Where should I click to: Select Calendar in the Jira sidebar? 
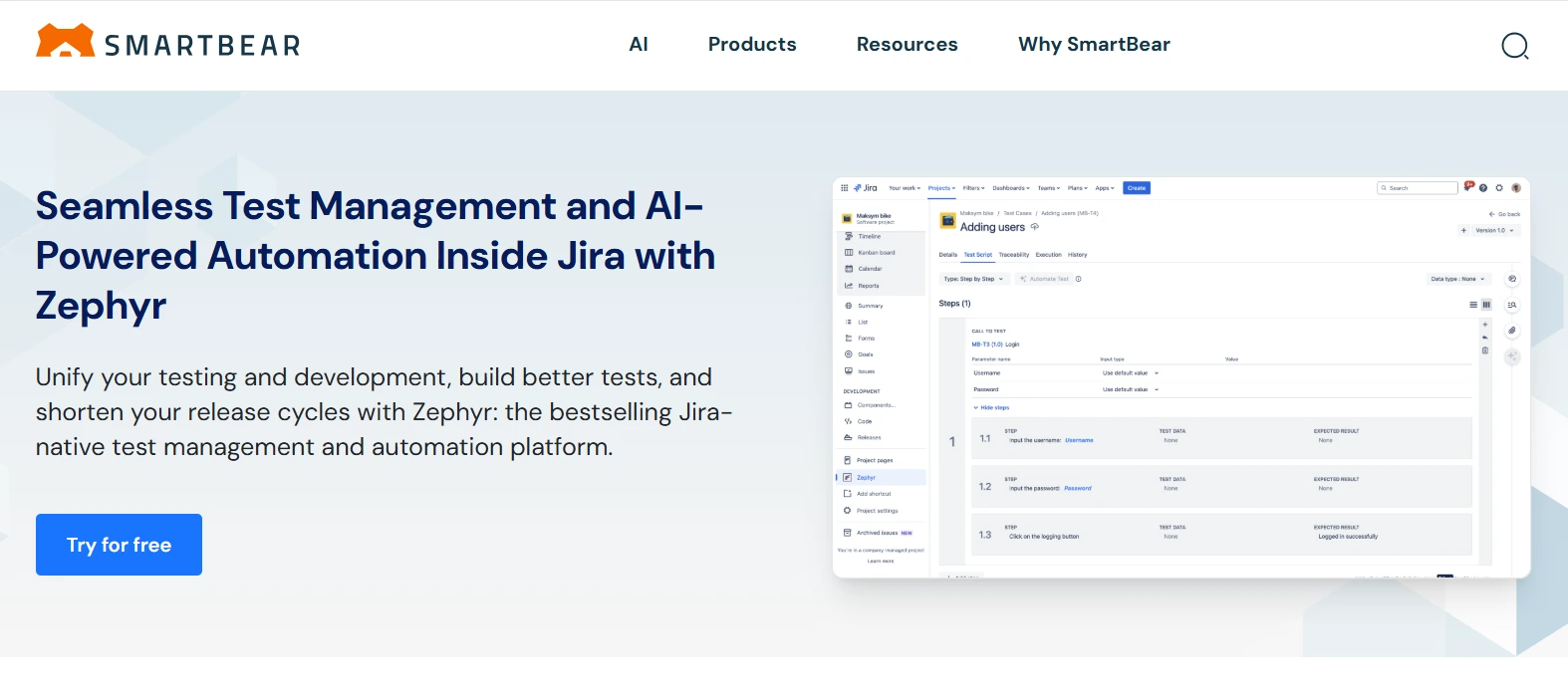(863, 269)
